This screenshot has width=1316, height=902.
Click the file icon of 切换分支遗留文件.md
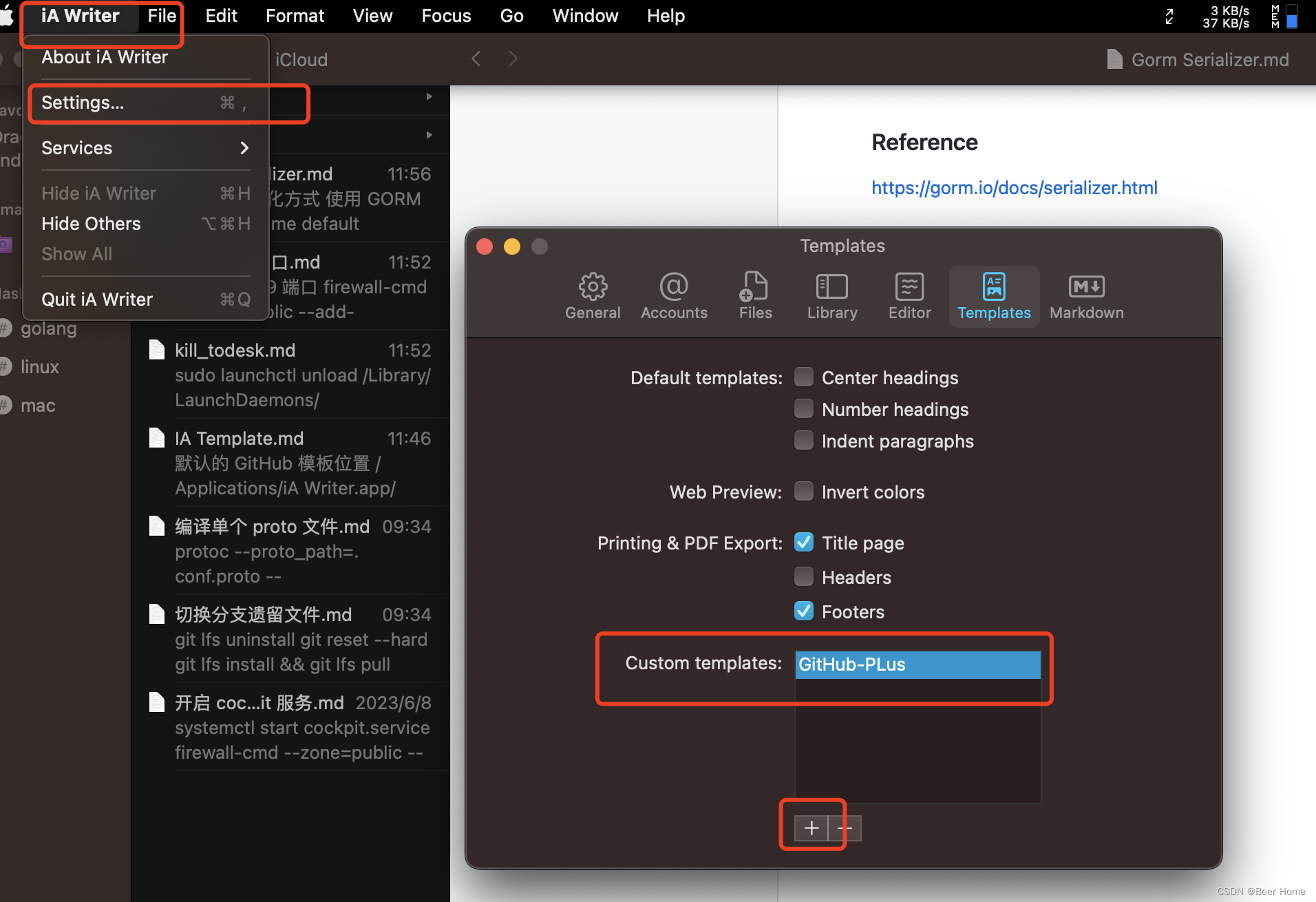click(x=157, y=614)
